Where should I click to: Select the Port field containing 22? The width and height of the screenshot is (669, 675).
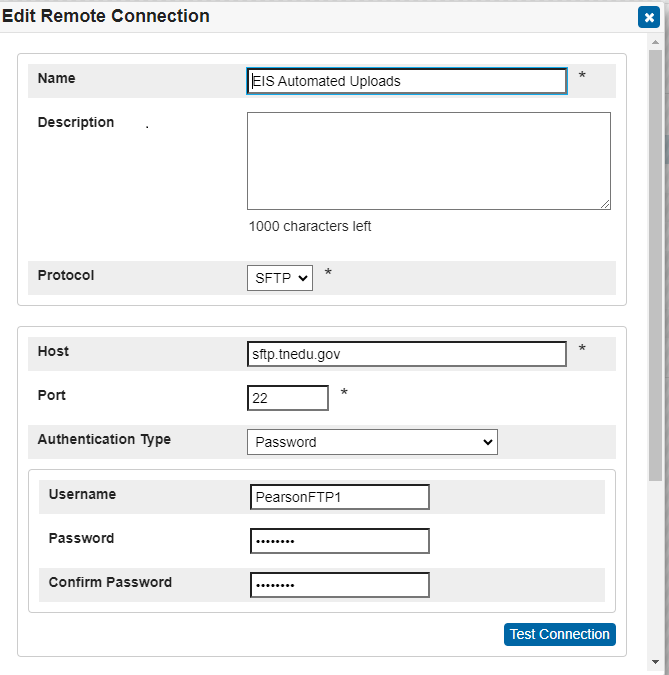tap(287, 398)
